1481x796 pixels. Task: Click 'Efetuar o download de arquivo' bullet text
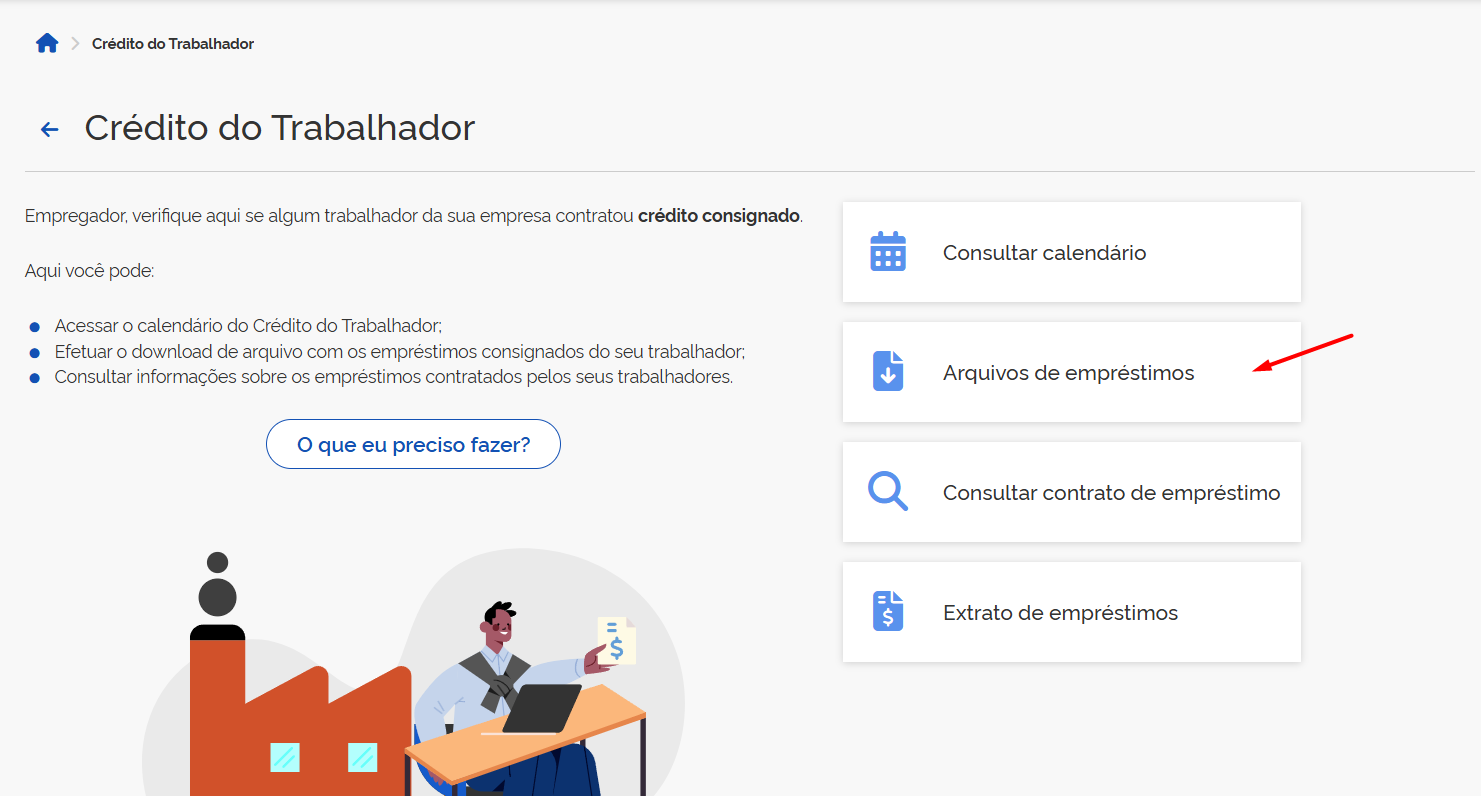(x=400, y=352)
